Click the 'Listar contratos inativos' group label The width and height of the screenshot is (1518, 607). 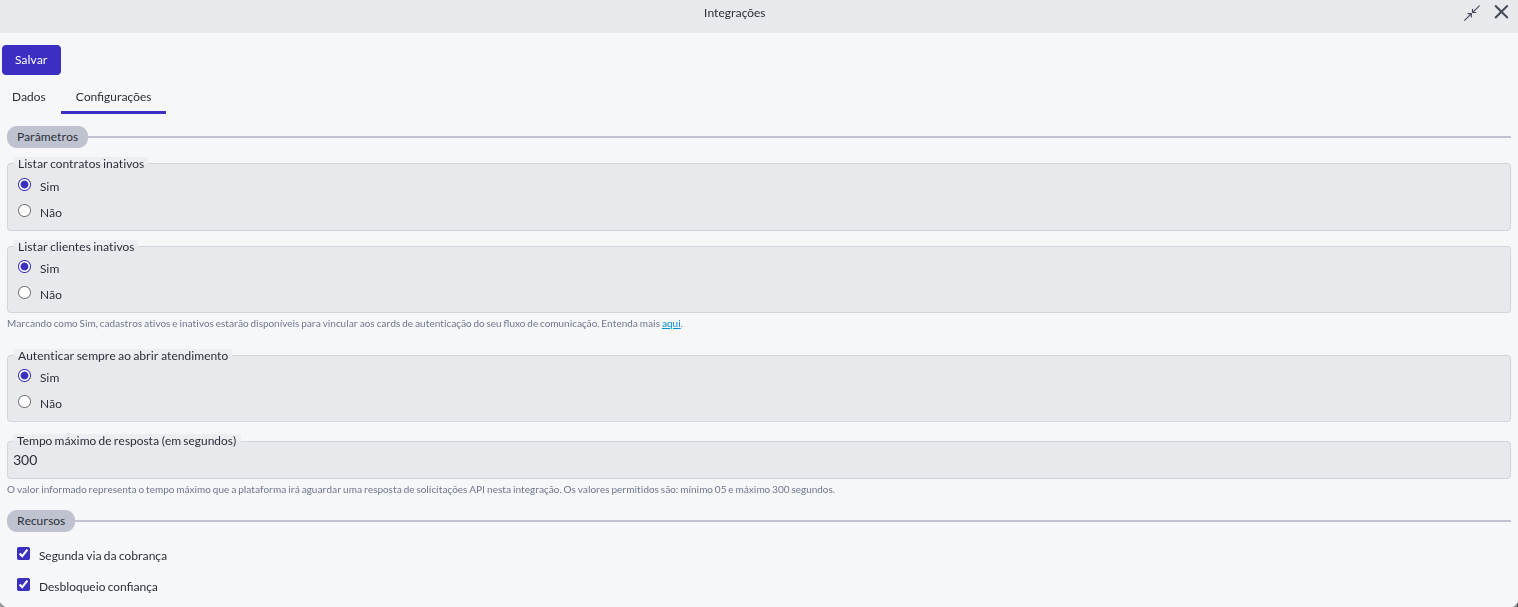click(x=81, y=164)
